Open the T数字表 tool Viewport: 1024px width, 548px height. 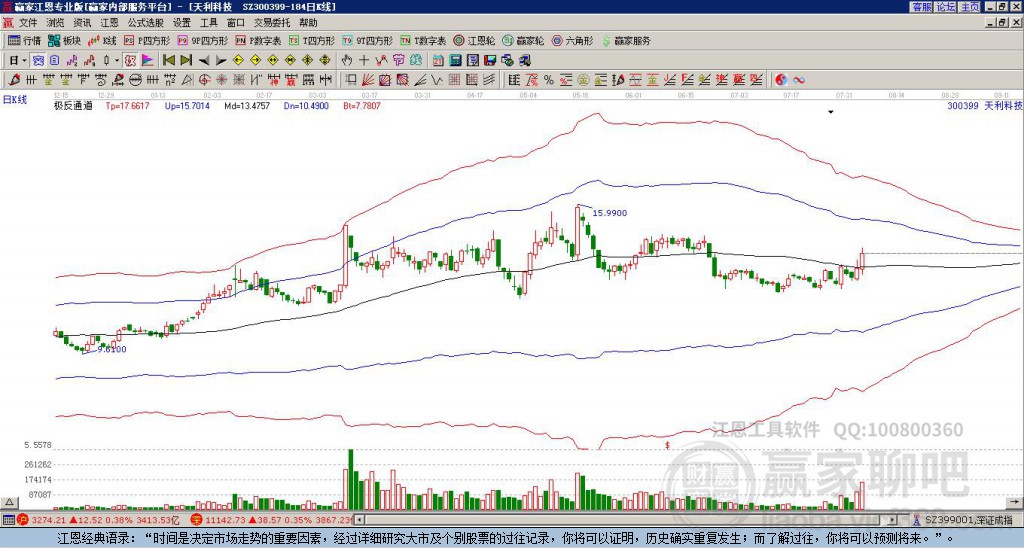click(423, 40)
